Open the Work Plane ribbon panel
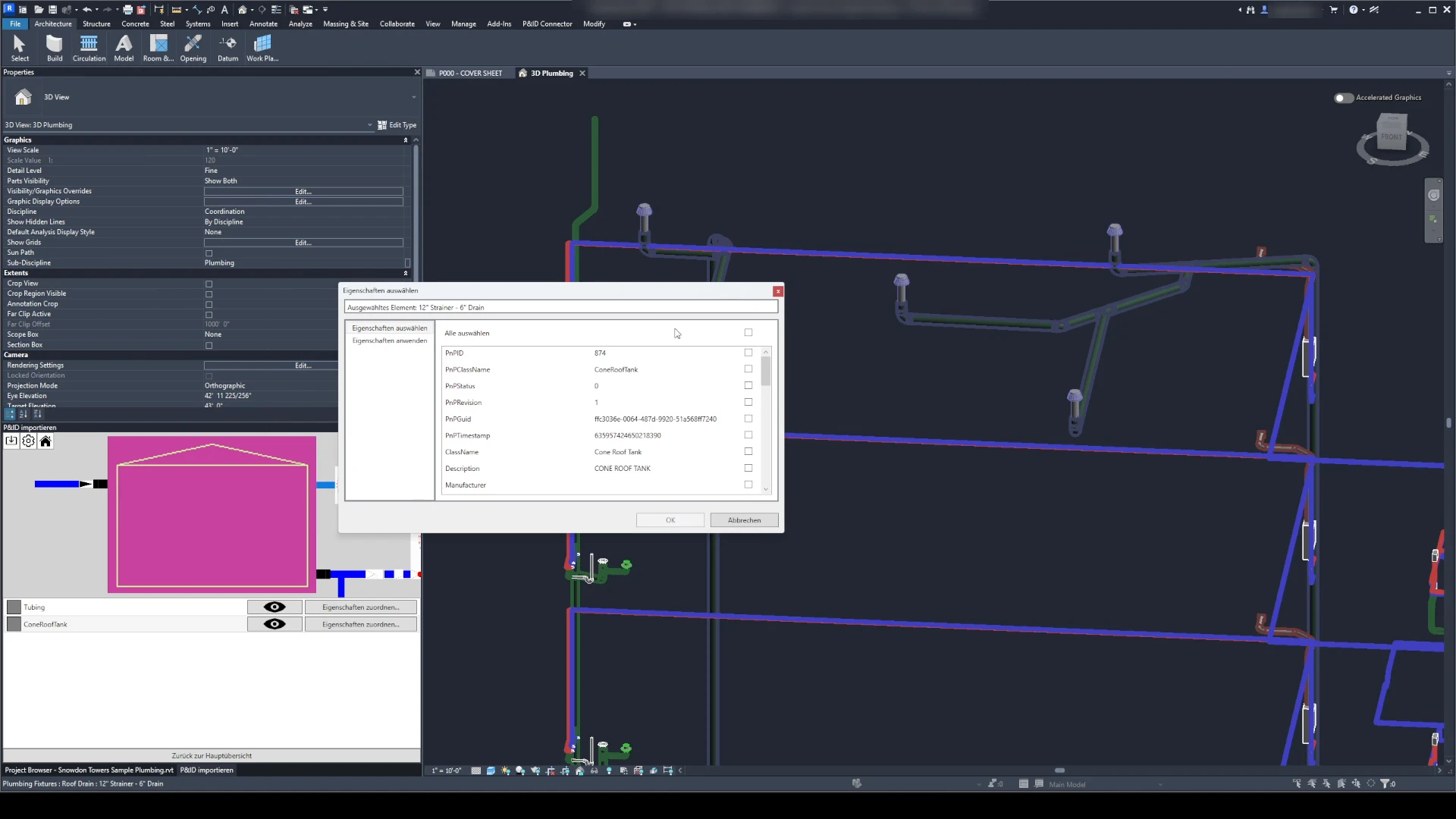 tap(262, 49)
